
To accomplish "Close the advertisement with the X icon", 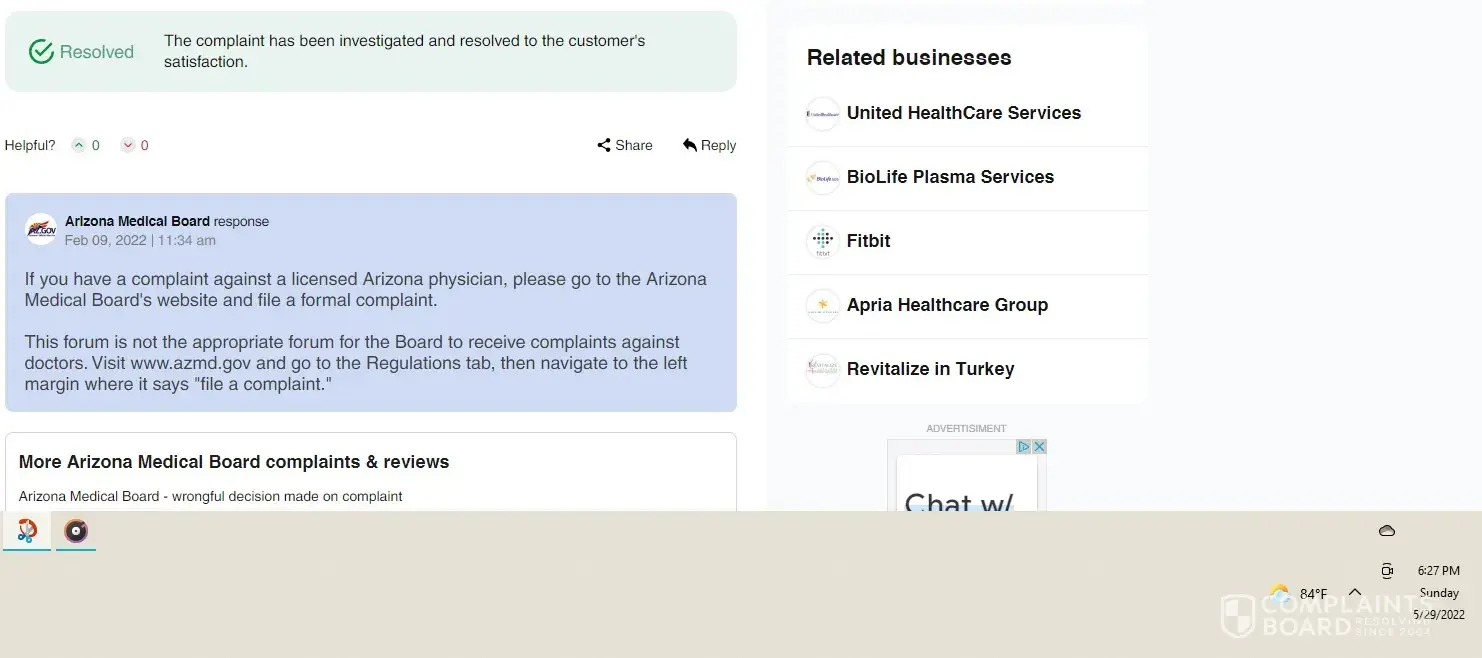I will (x=1039, y=447).
